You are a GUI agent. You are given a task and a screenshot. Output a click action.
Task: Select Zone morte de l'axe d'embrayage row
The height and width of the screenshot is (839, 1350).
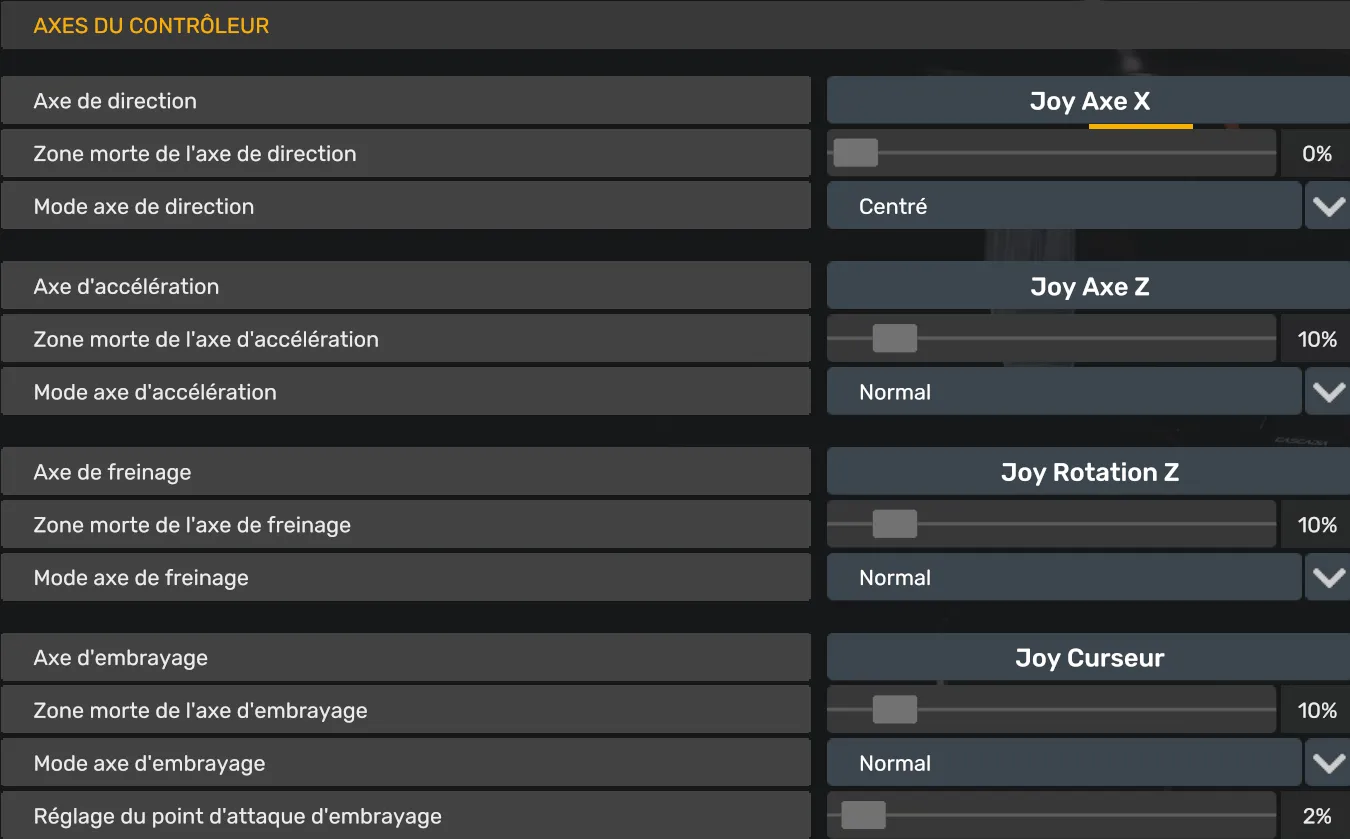[x=405, y=710]
